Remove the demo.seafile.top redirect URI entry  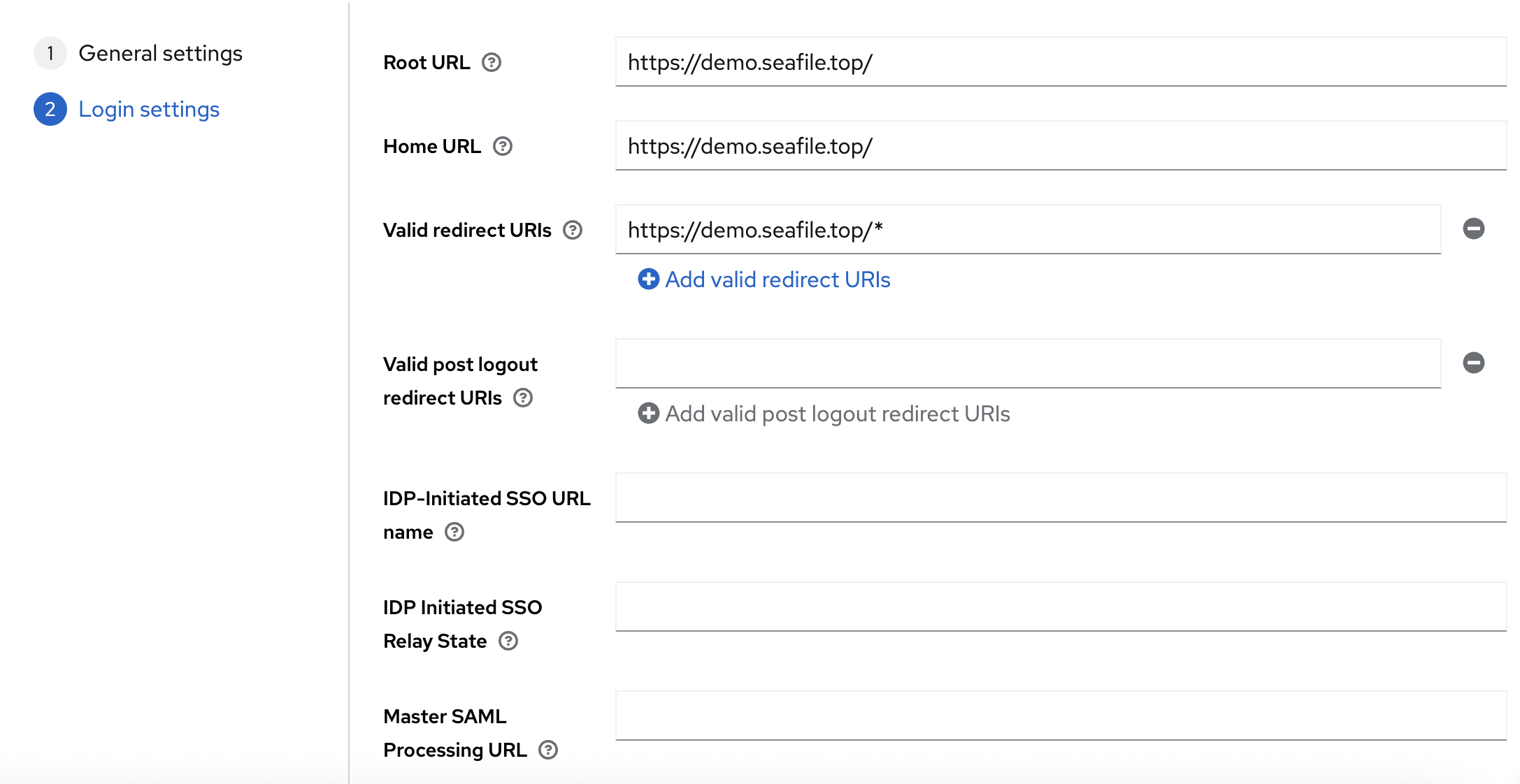point(1474,228)
